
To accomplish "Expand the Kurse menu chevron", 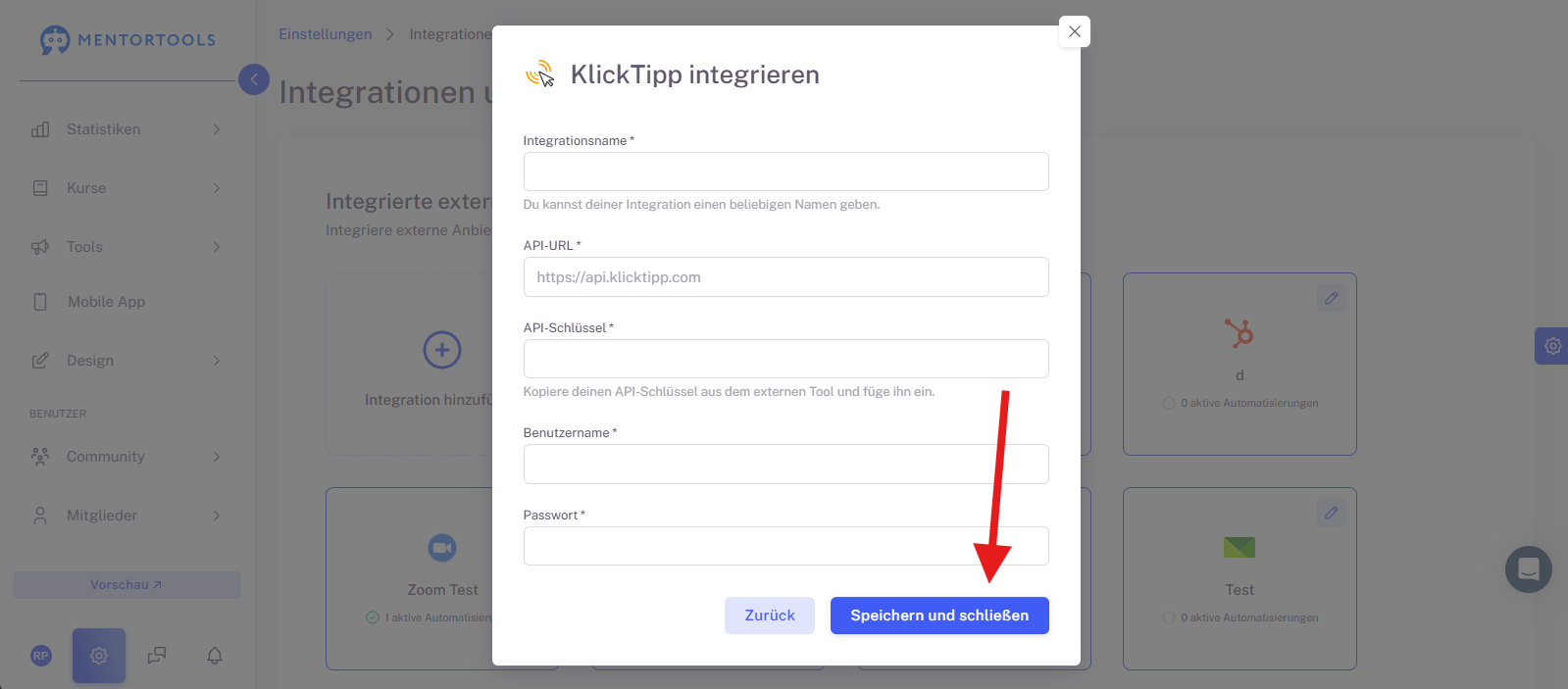I will click(217, 188).
